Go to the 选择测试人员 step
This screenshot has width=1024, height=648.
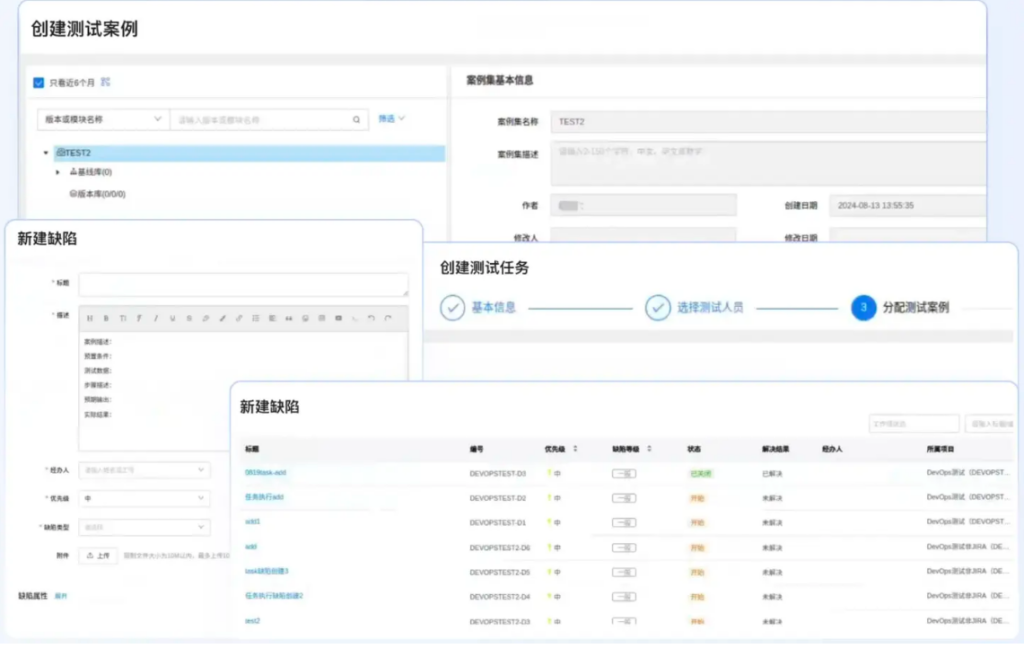[x=658, y=308]
